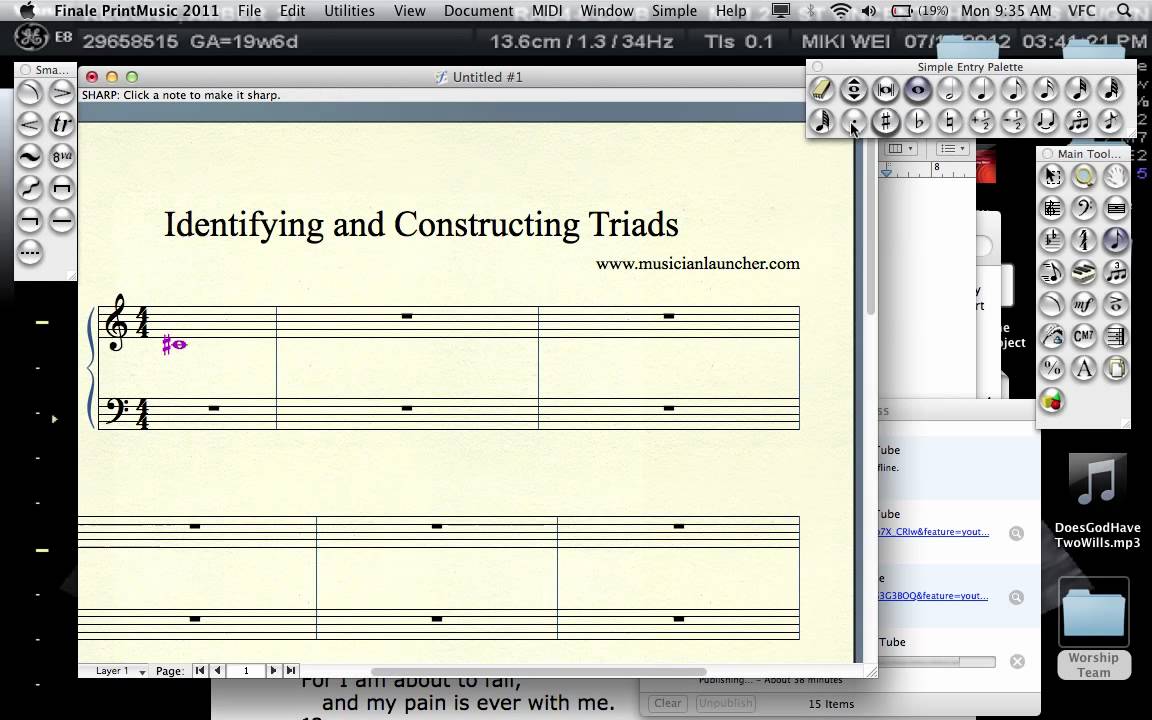Select the Glissando tool
This screenshot has height=720, width=1152.
pyautogui.click(x=29, y=189)
